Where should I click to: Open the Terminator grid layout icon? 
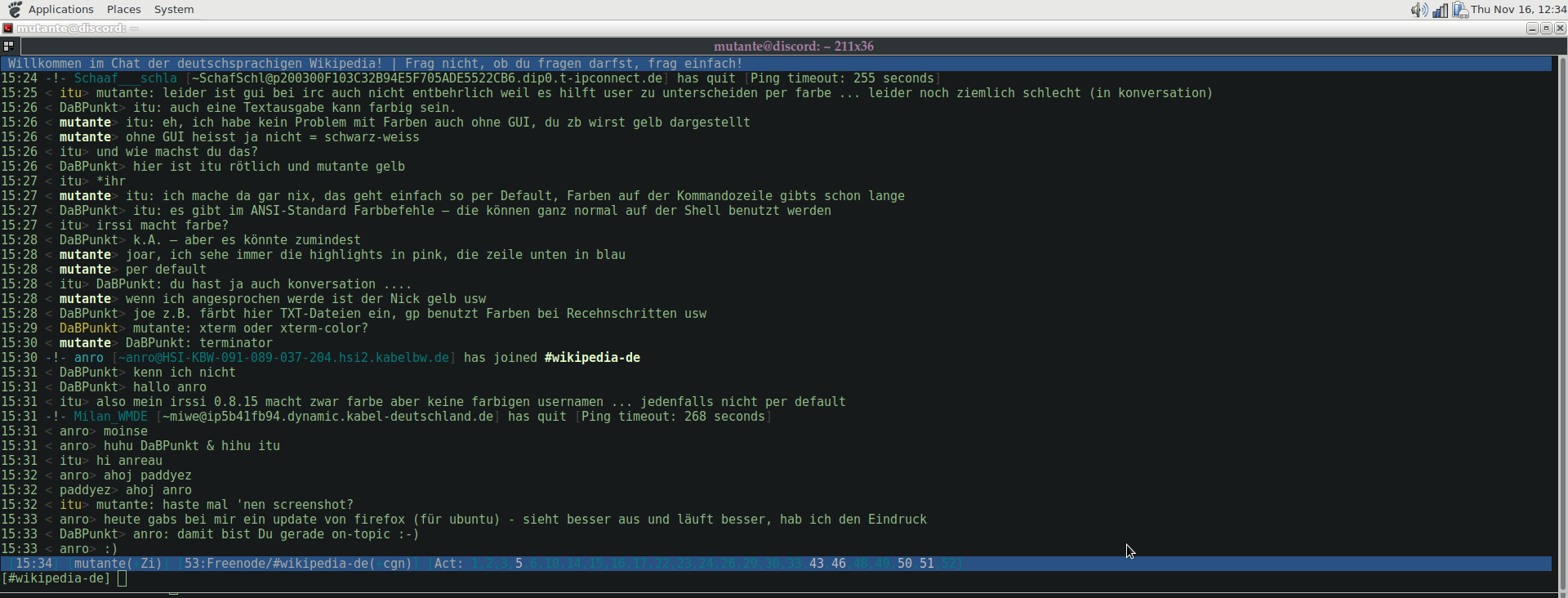pyautogui.click(x=8, y=47)
